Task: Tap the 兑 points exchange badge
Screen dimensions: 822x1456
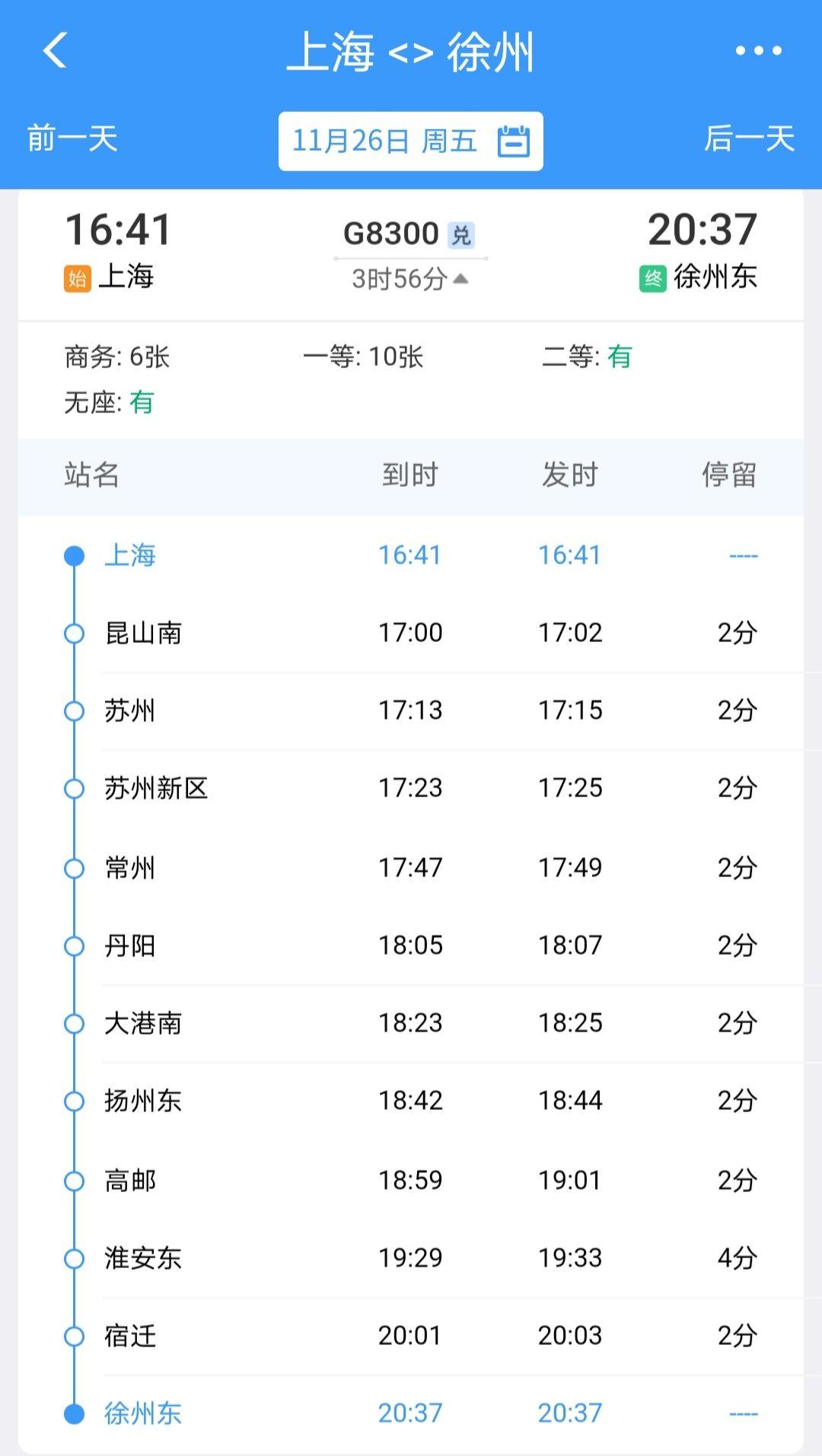Action: [461, 235]
